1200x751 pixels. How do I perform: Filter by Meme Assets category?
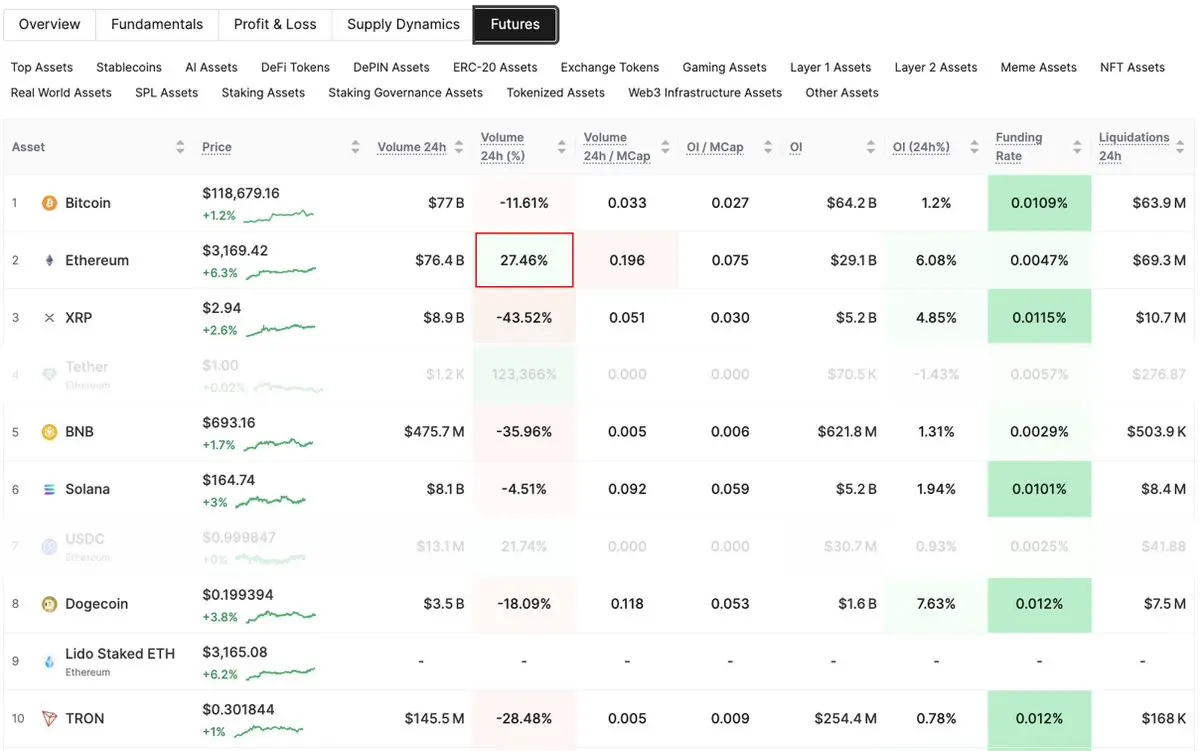1038,67
